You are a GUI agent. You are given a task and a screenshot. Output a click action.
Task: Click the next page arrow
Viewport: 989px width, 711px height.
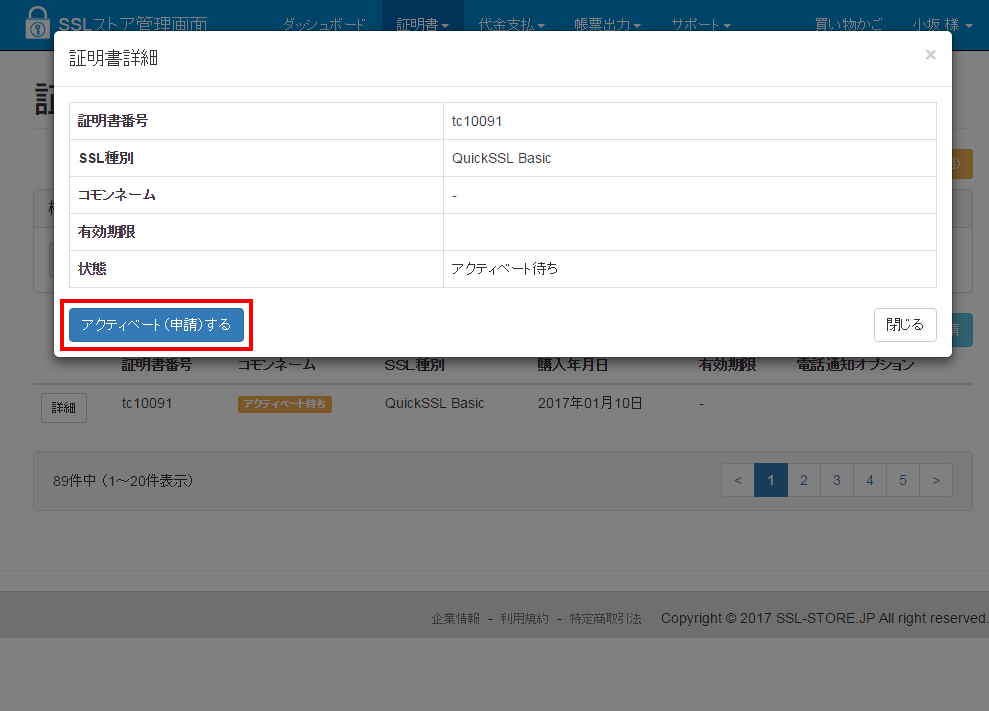(x=936, y=480)
